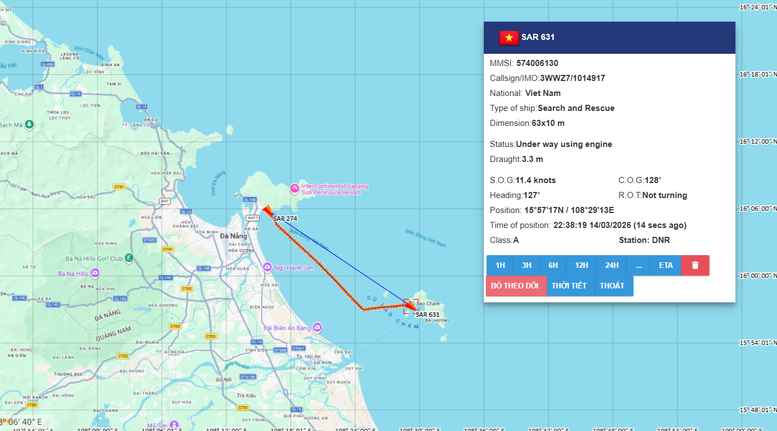Click the Ngũ Hành Sơn landmark pin
The width and height of the screenshot is (777, 431).
click(266, 267)
